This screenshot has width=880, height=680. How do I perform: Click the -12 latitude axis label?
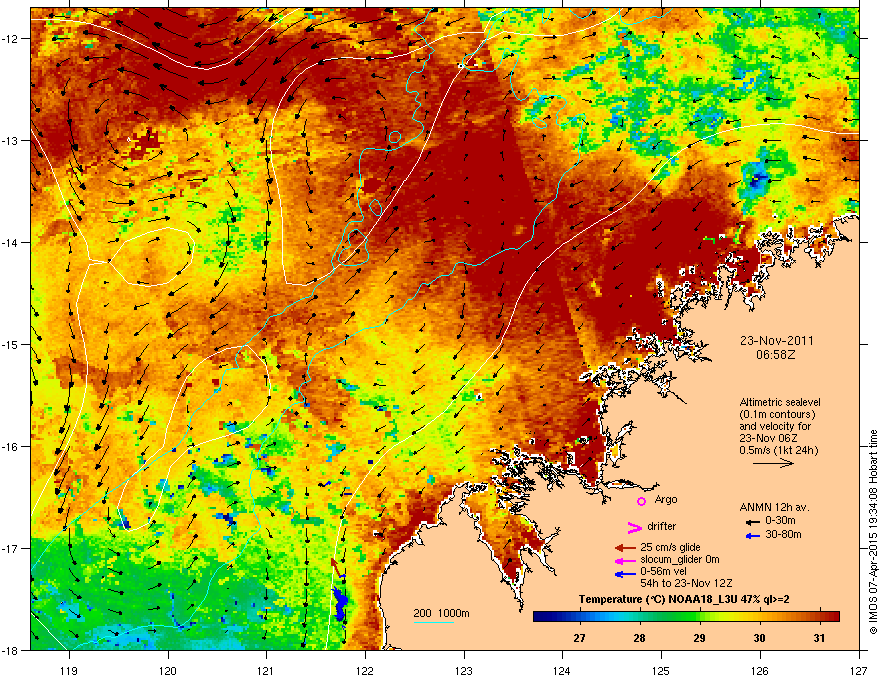click(x=10, y=39)
